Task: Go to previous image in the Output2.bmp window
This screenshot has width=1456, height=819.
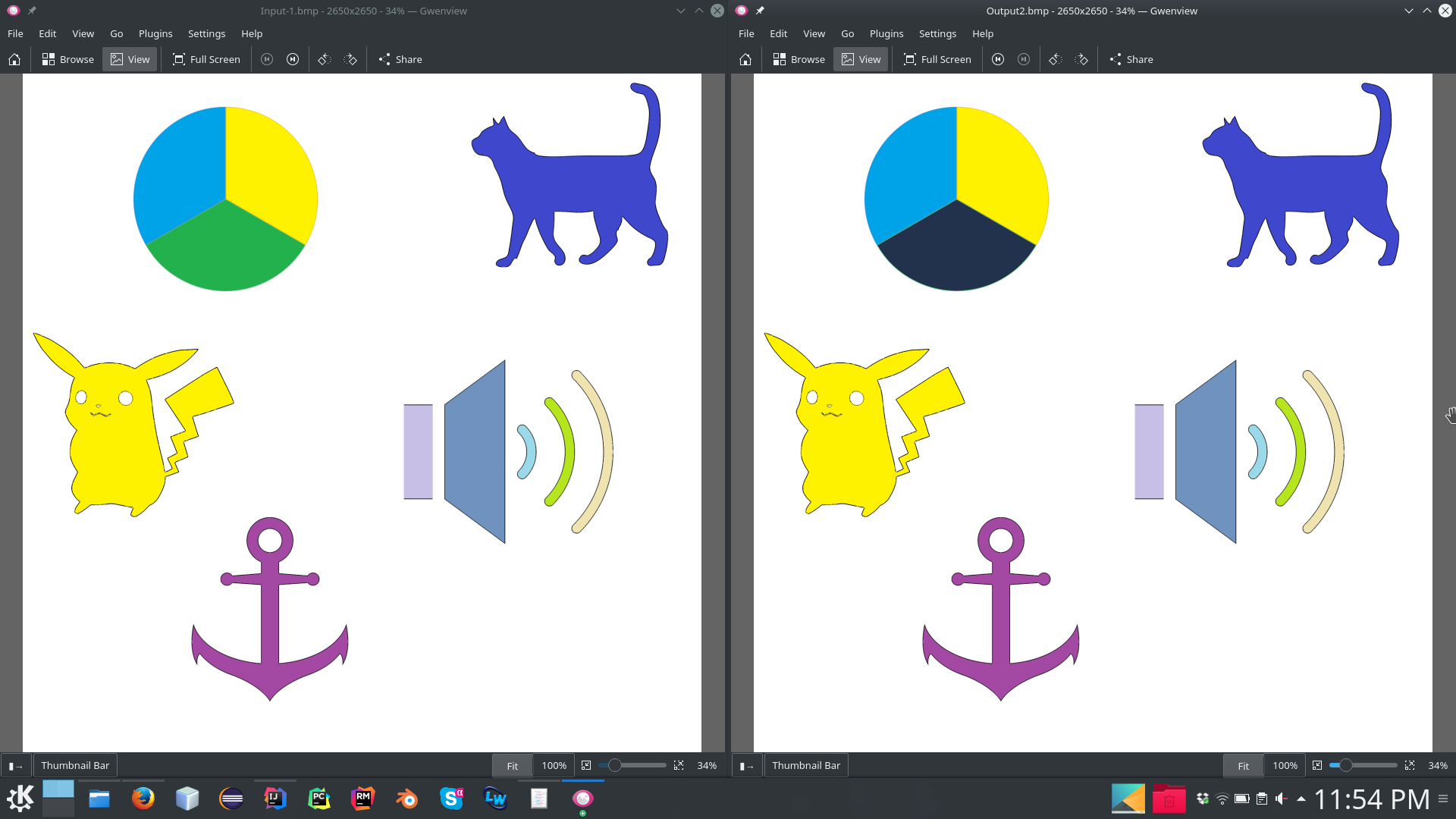Action: 998,59
